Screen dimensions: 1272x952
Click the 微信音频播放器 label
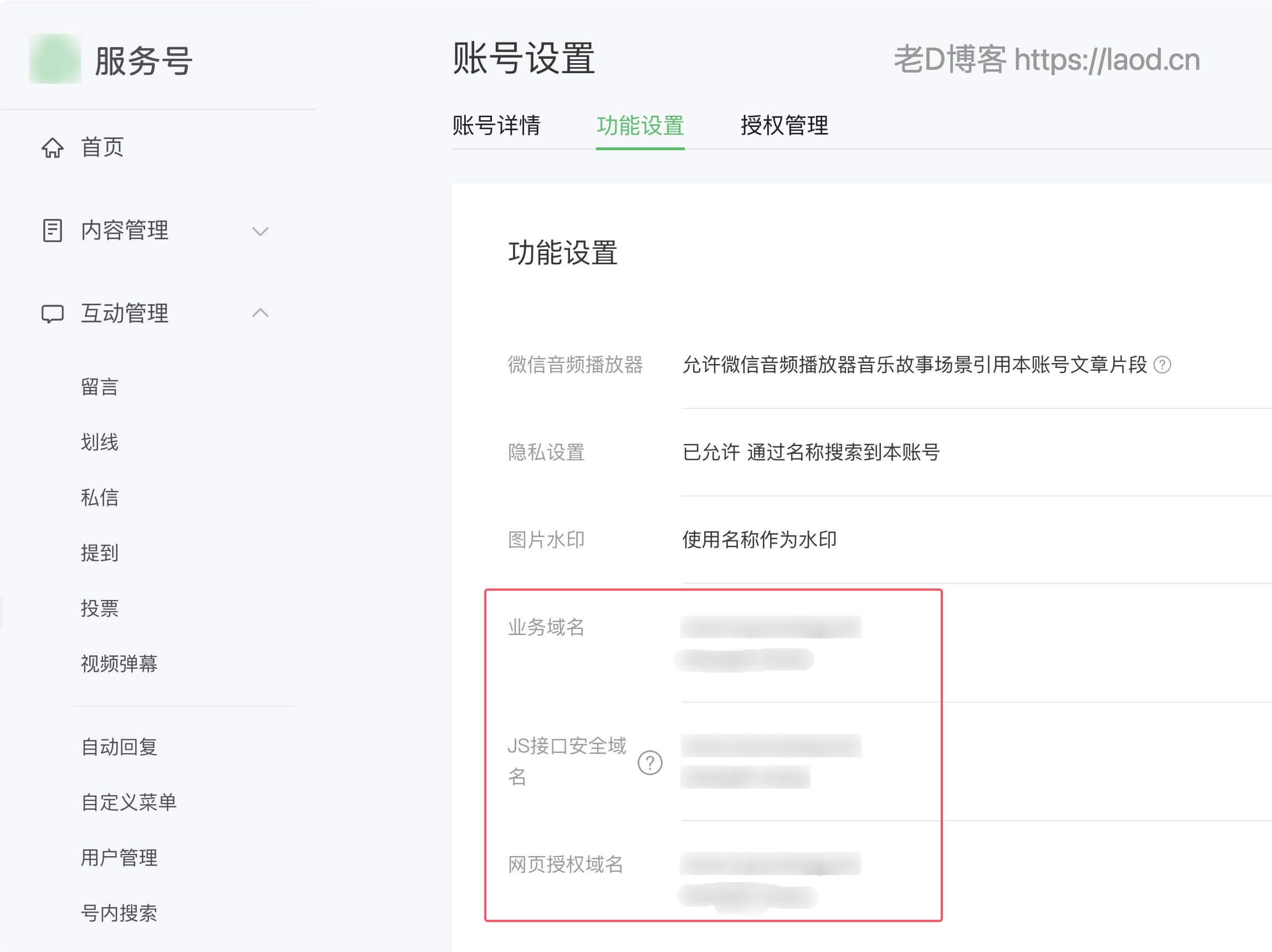tap(575, 365)
